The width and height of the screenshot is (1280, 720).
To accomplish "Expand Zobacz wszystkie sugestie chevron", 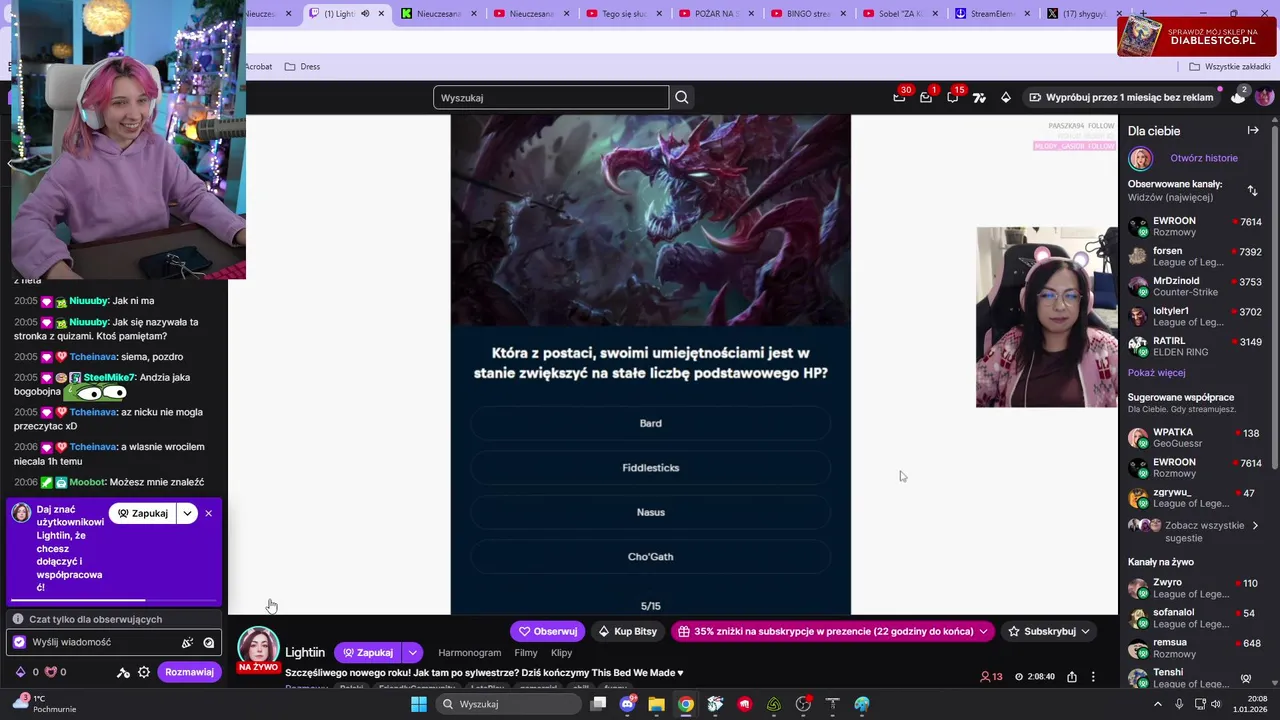I will pyautogui.click(x=1255, y=526).
